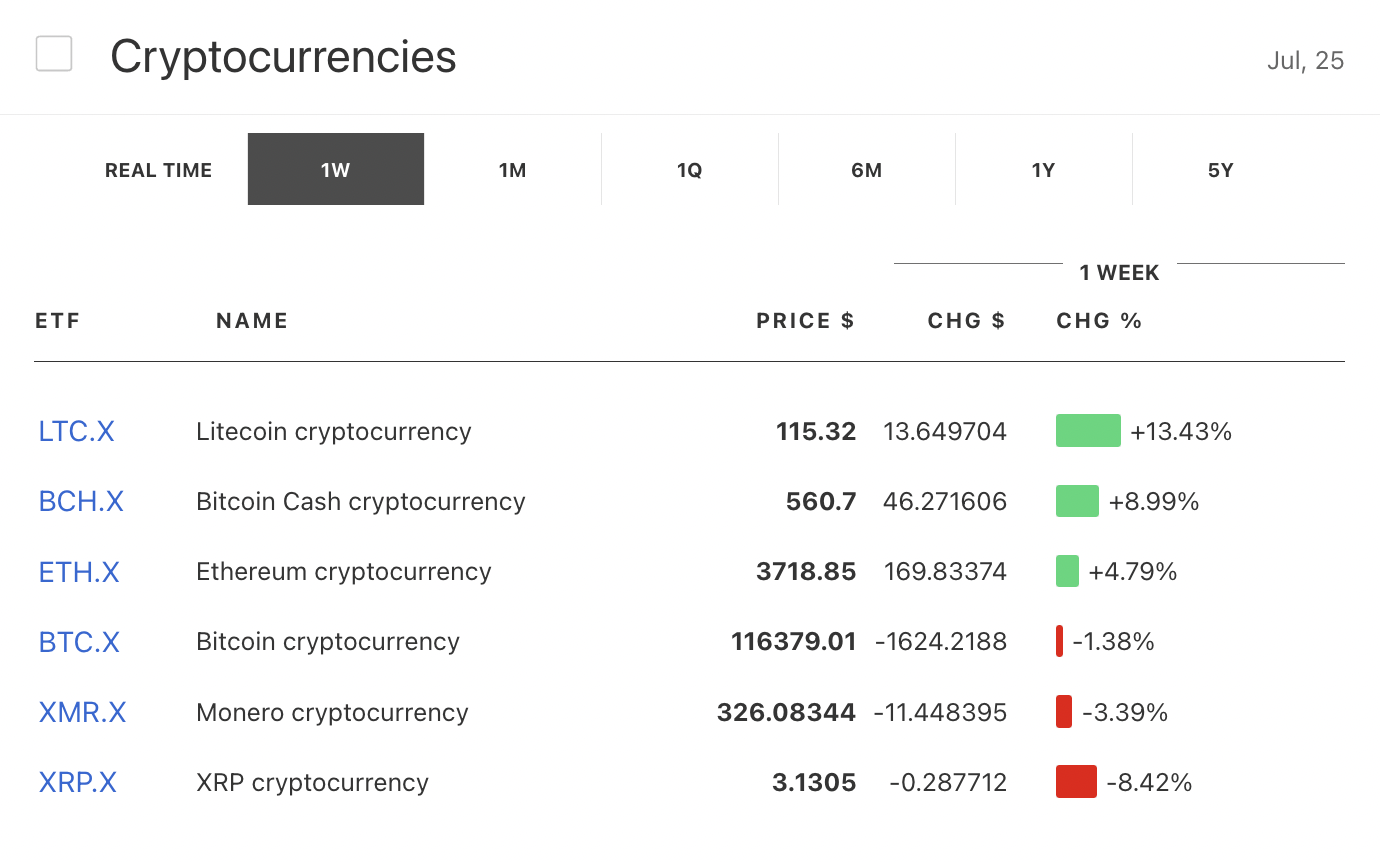Screen dimensions: 1380x862
Task: Open the BTC.X ticker link
Action: coord(79,642)
